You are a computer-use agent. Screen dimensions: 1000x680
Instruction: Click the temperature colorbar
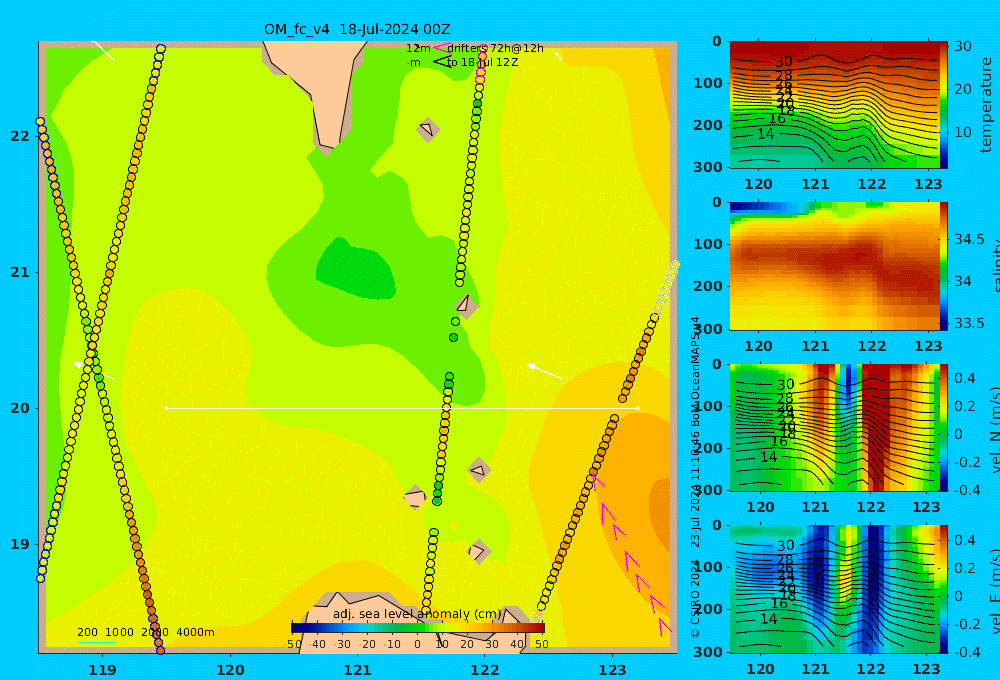coord(944,105)
